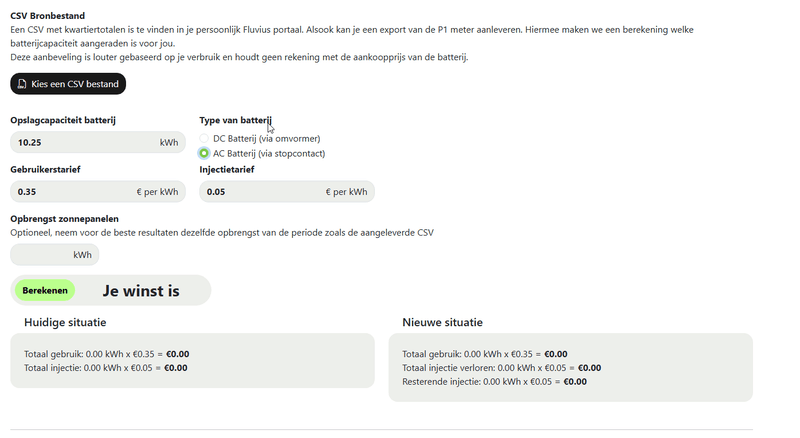Focus the Opbrengst zonnepanelen kWh field
This screenshot has width=800, height=438.
(x=40, y=255)
